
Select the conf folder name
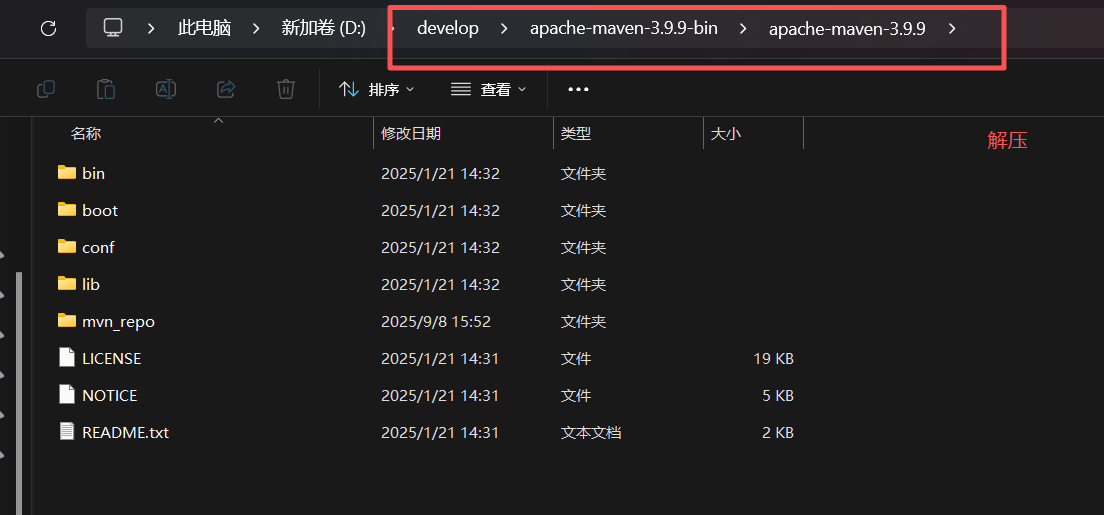98,247
